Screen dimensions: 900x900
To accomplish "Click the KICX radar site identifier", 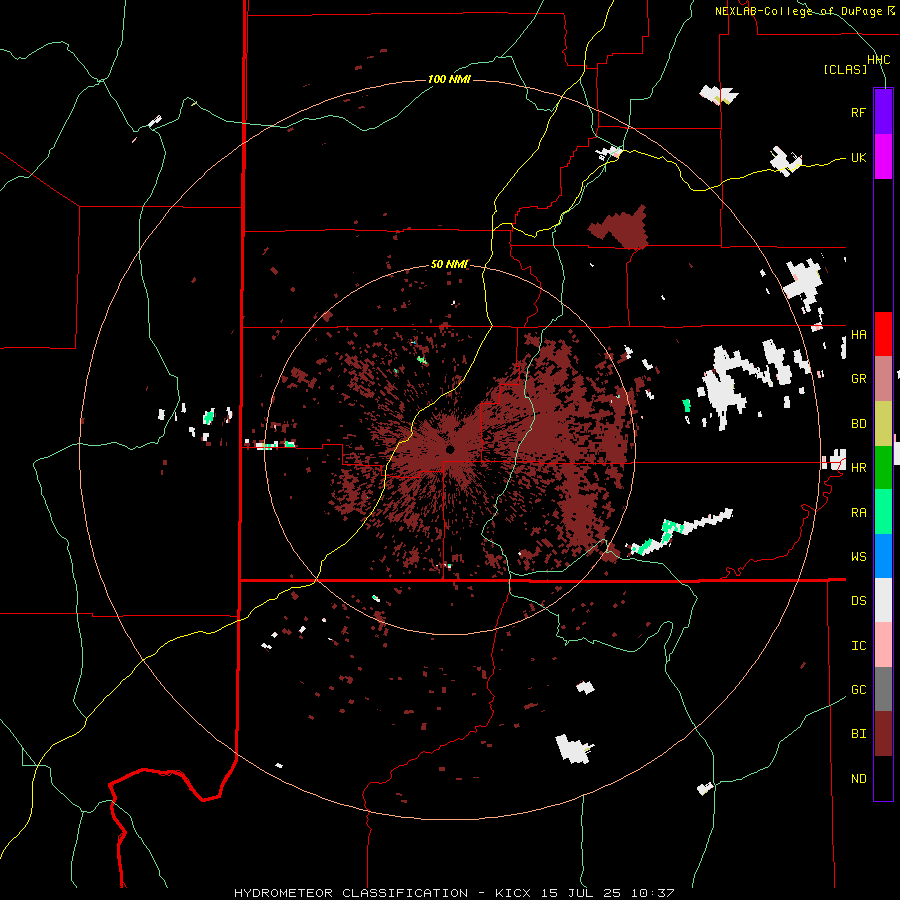I will click(513, 893).
